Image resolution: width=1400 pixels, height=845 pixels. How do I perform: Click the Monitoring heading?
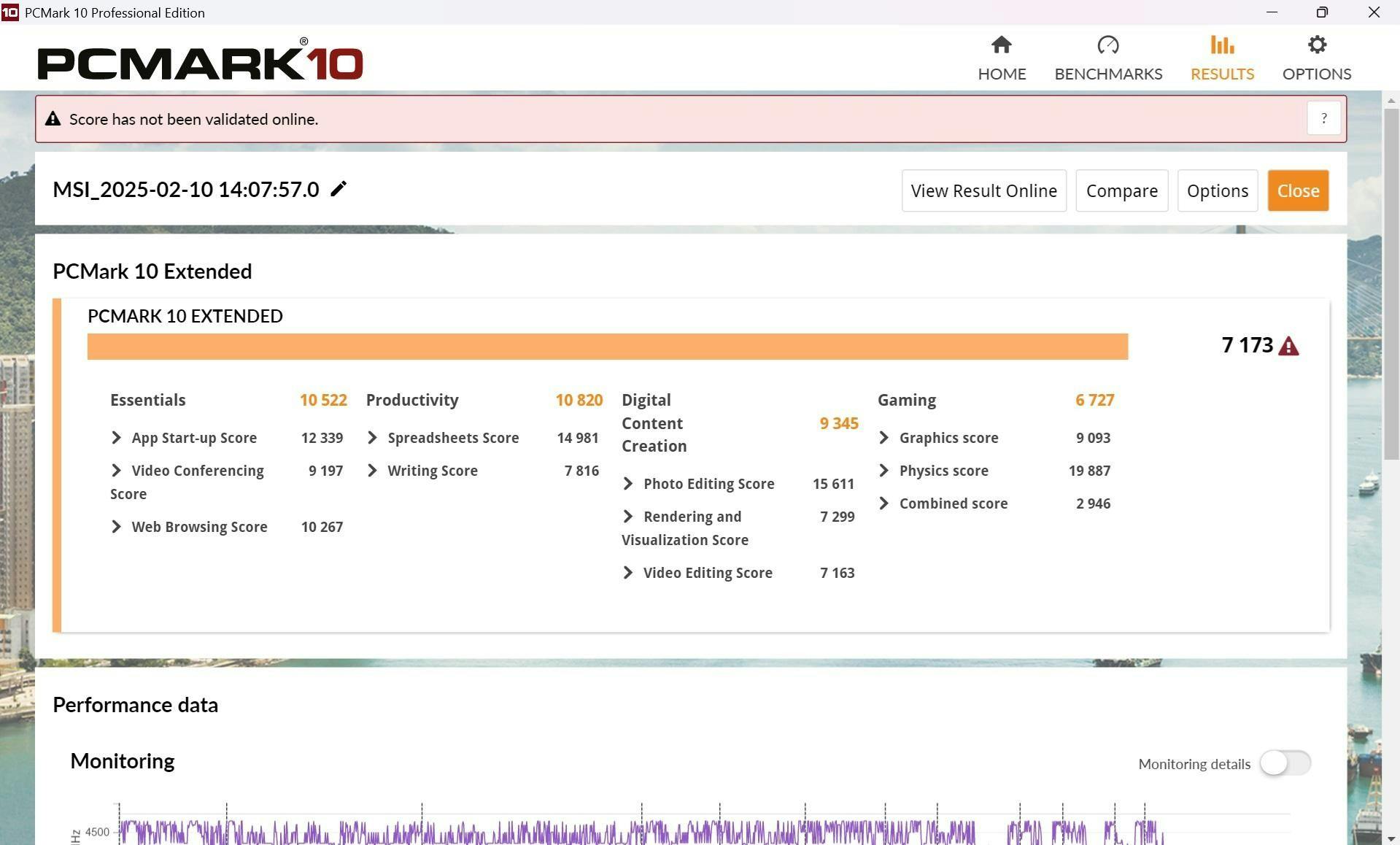pos(123,761)
